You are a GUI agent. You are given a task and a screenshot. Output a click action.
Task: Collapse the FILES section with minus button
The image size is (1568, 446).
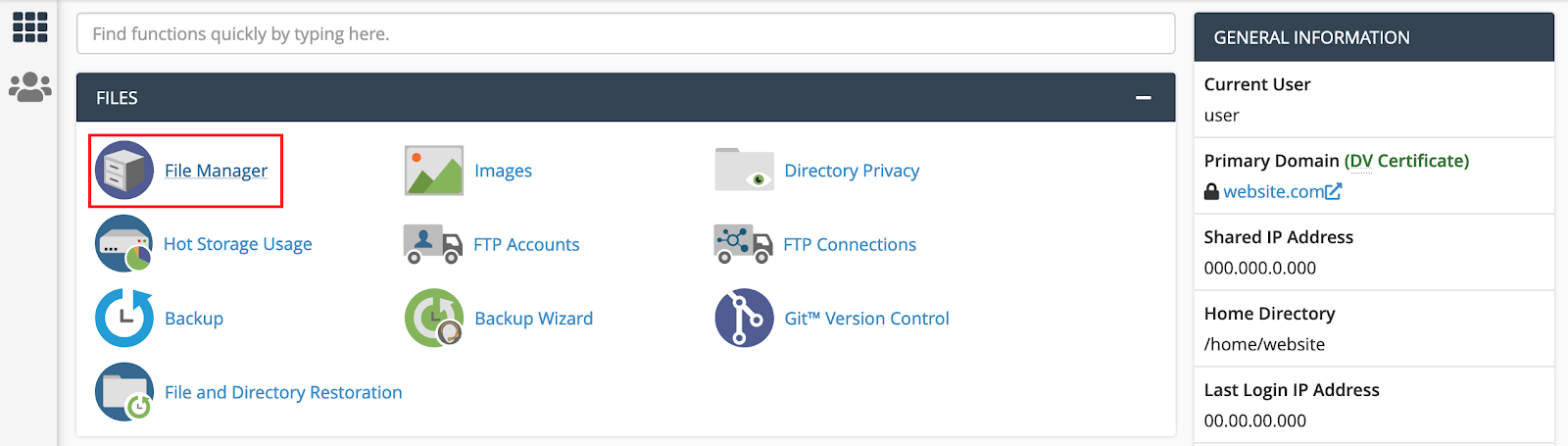[x=1143, y=98]
